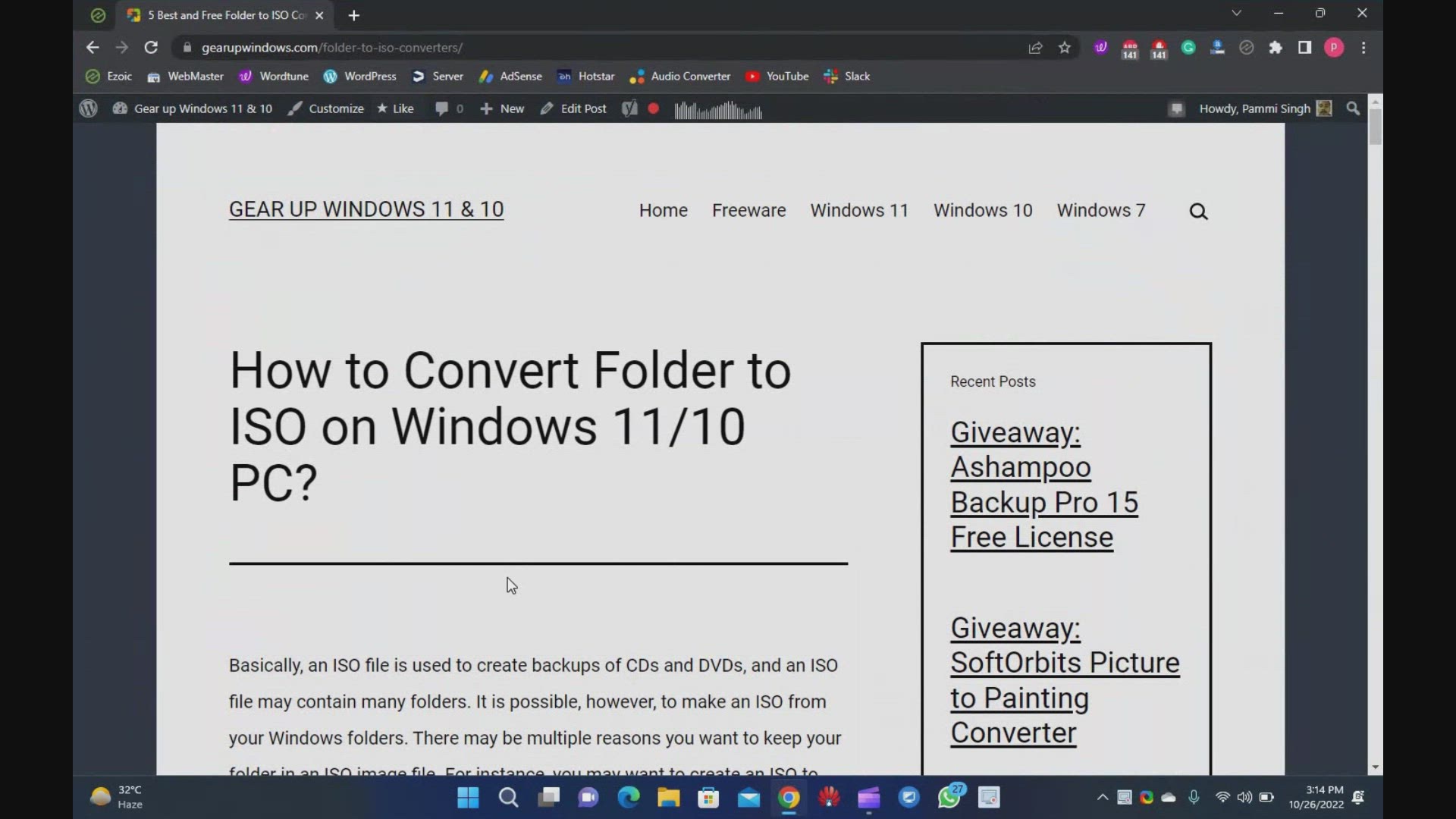1456x819 pixels.
Task: Show hidden system tray icons chevron
Action: (x=1103, y=797)
